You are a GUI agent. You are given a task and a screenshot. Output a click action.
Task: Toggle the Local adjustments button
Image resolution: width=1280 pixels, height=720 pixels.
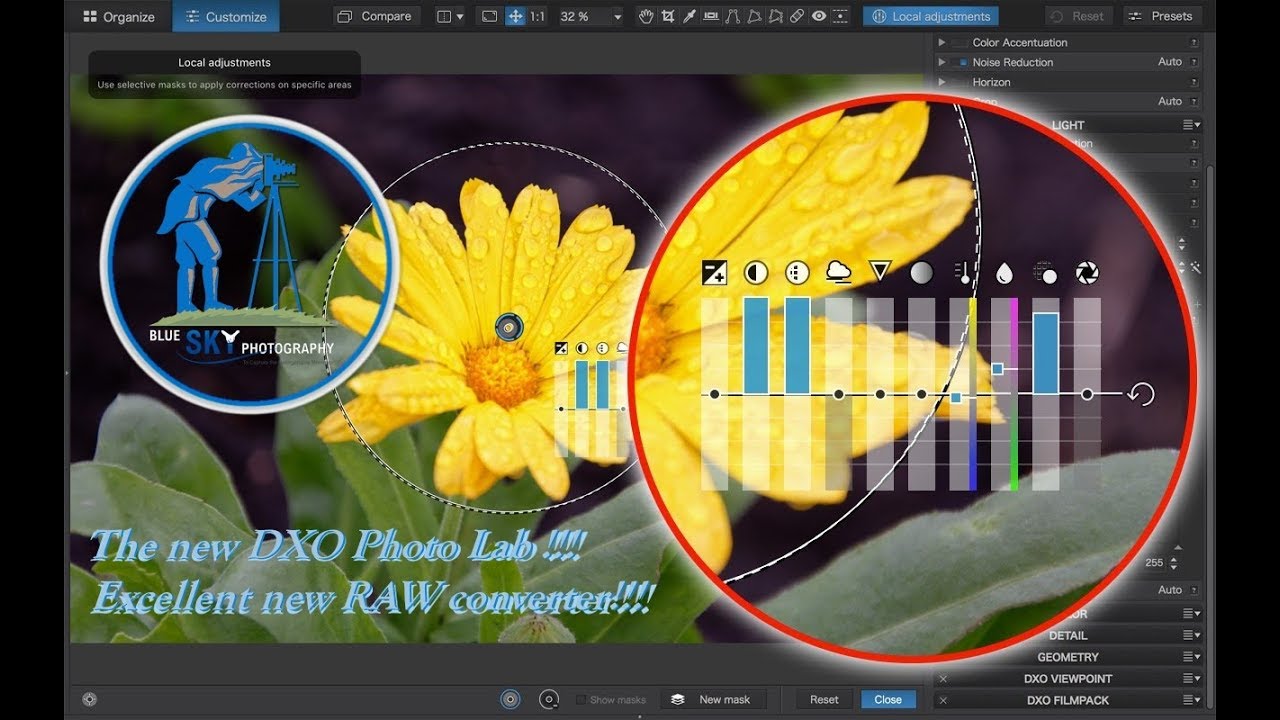tap(931, 16)
